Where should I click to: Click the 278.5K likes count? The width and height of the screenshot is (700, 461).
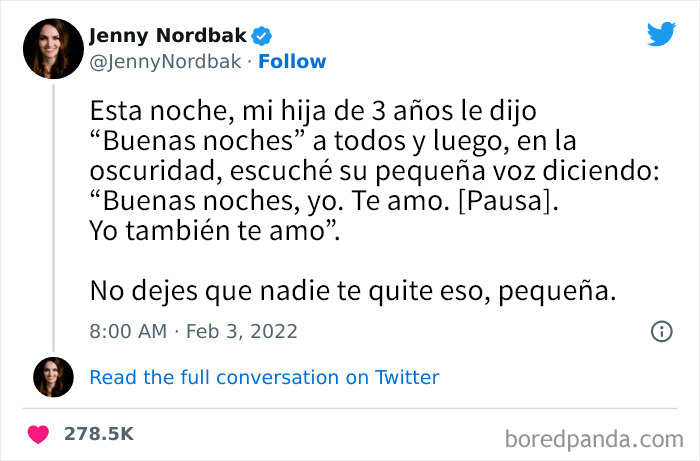(x=99, y=434)
